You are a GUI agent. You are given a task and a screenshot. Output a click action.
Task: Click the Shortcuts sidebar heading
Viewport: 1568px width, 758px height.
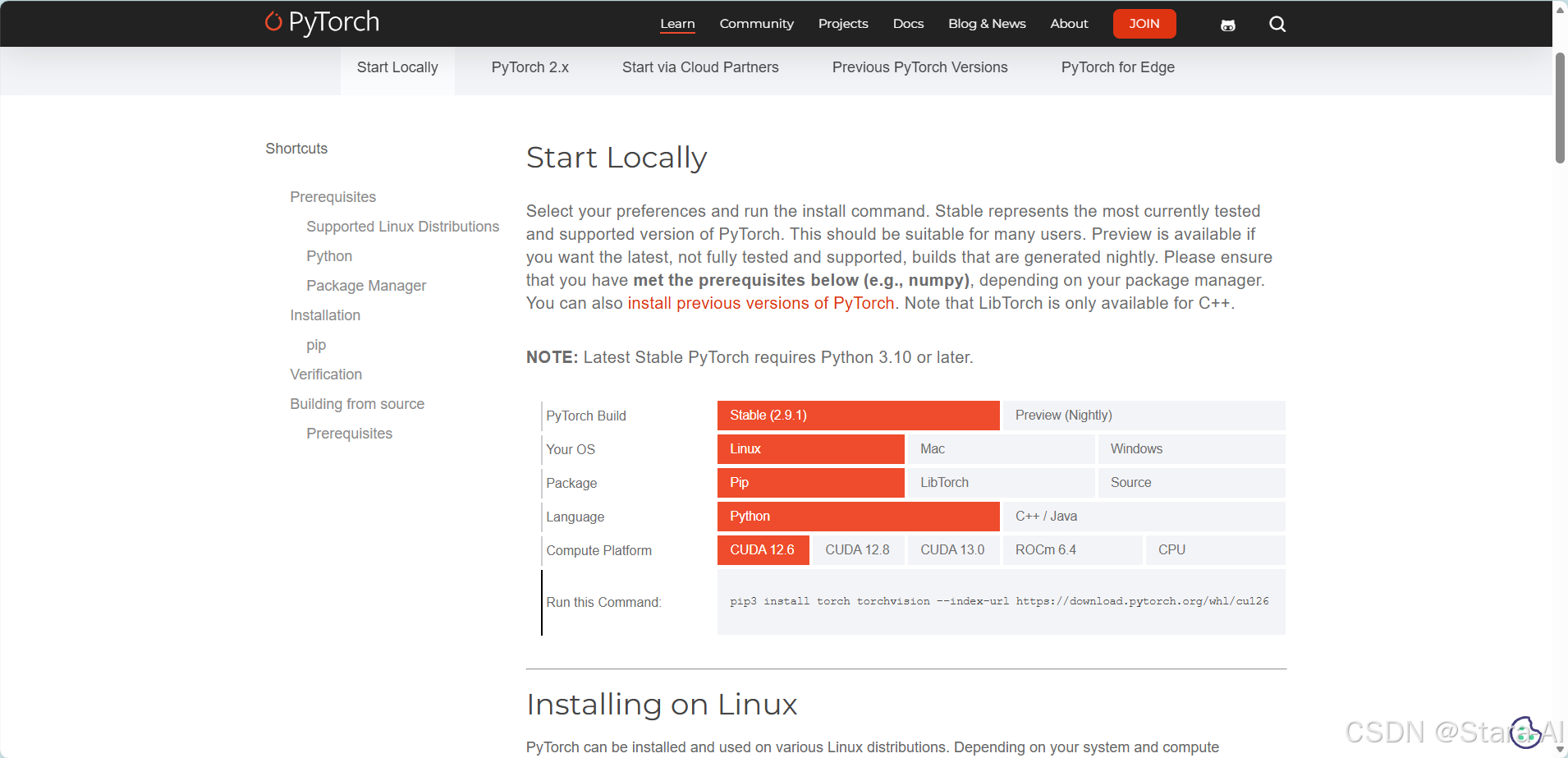click(296, 149)
